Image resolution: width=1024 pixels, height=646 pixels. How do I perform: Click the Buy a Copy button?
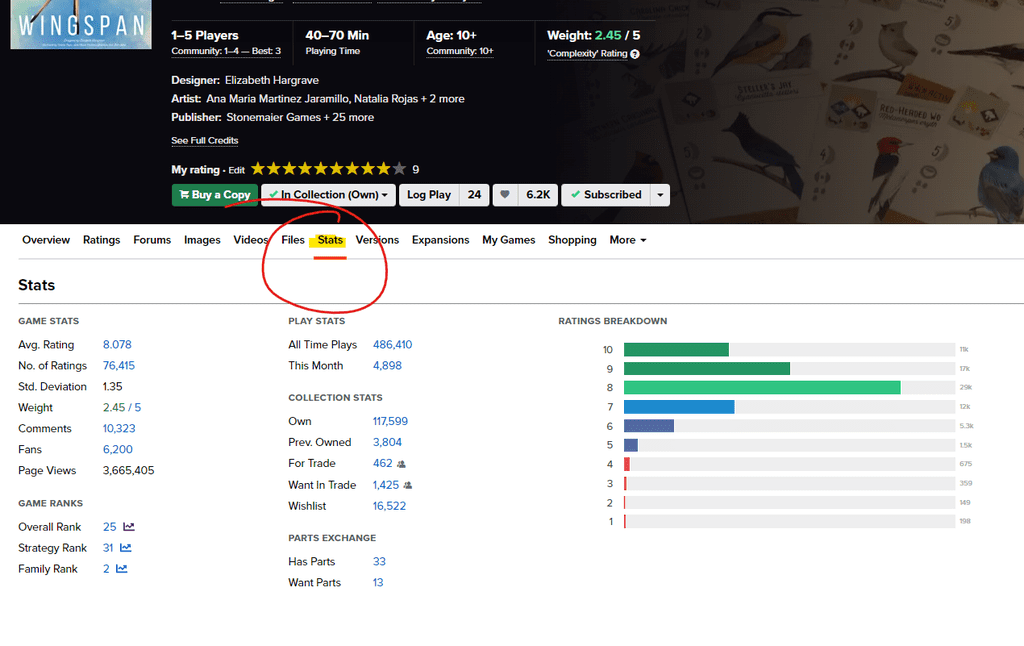(x=215, y=195)
